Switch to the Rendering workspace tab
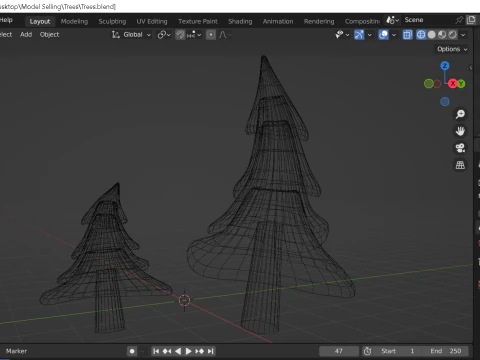Viewport: 480px width, 360px height. click(319, 21)
